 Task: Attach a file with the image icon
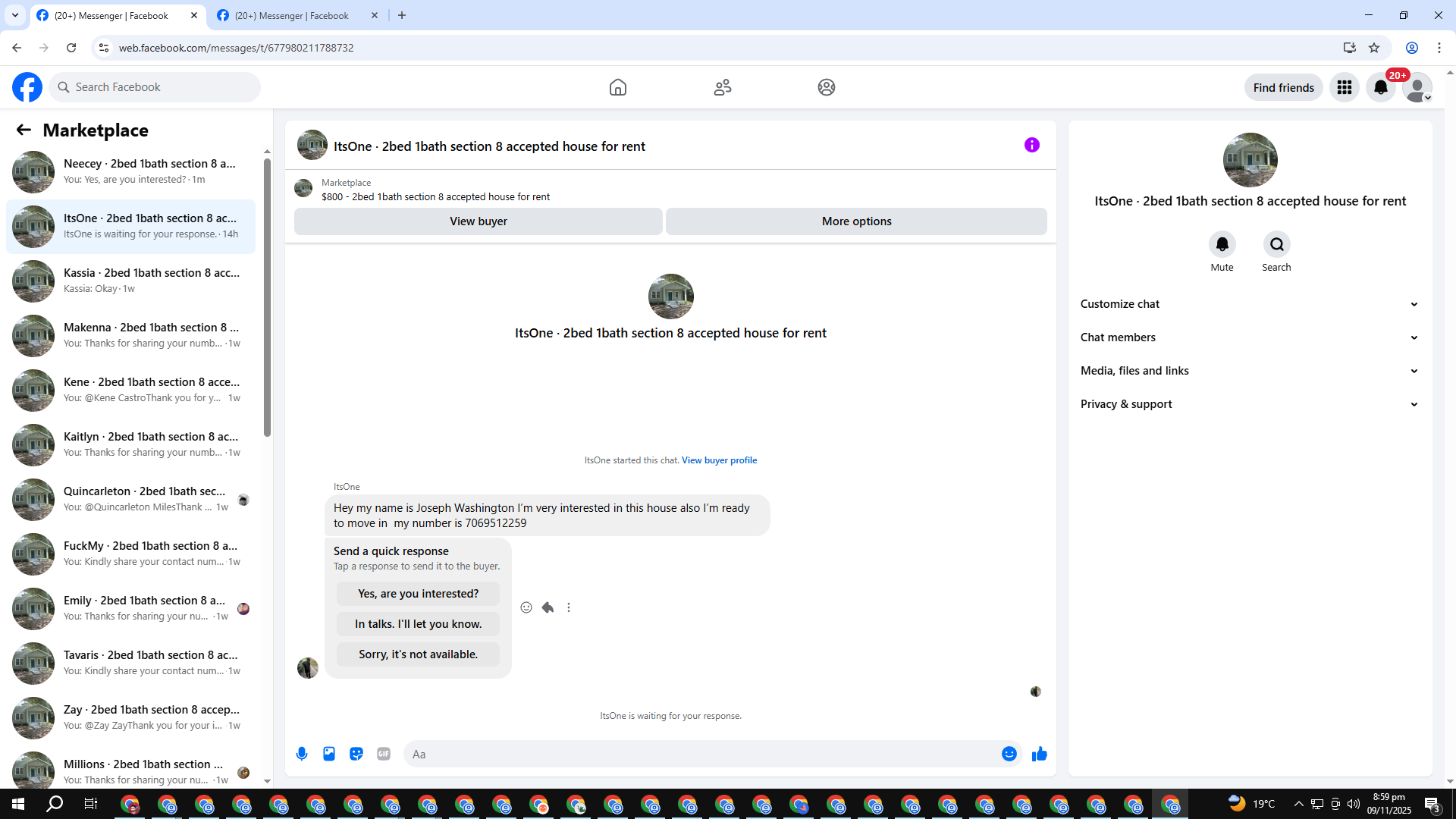[329, 754]
